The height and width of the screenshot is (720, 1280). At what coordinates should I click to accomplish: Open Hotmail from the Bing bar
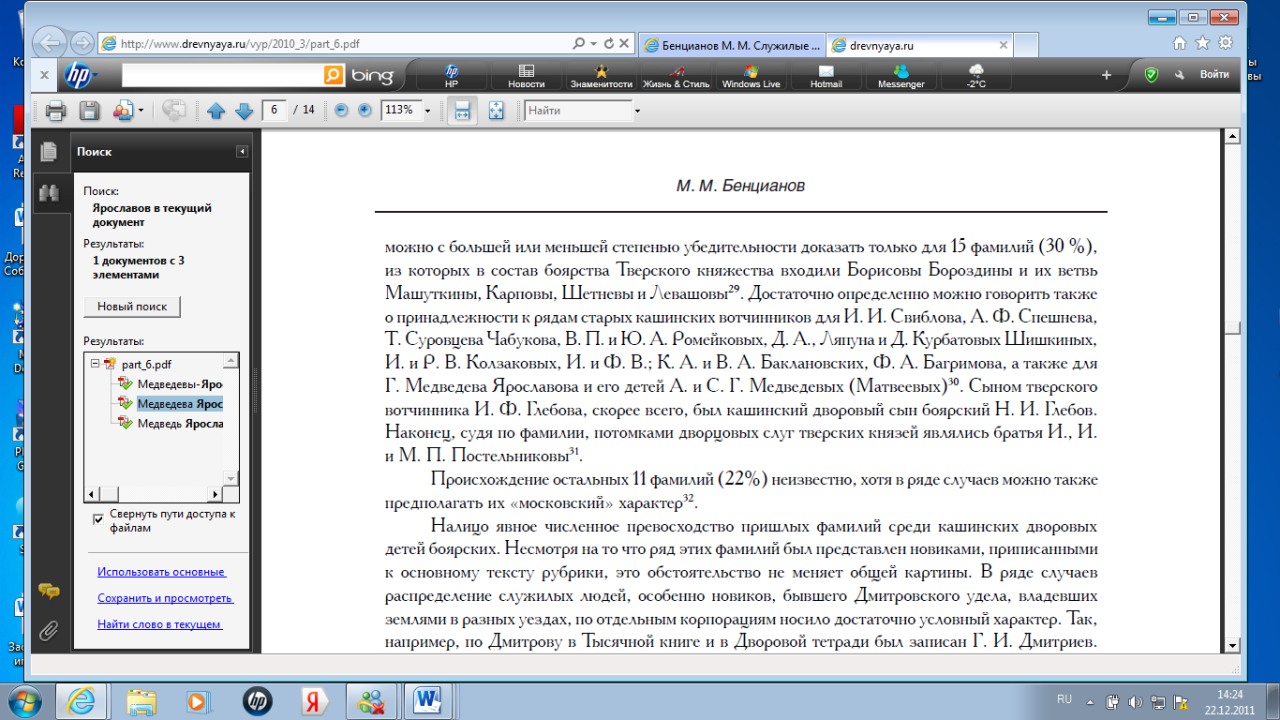tap(826, 77)
